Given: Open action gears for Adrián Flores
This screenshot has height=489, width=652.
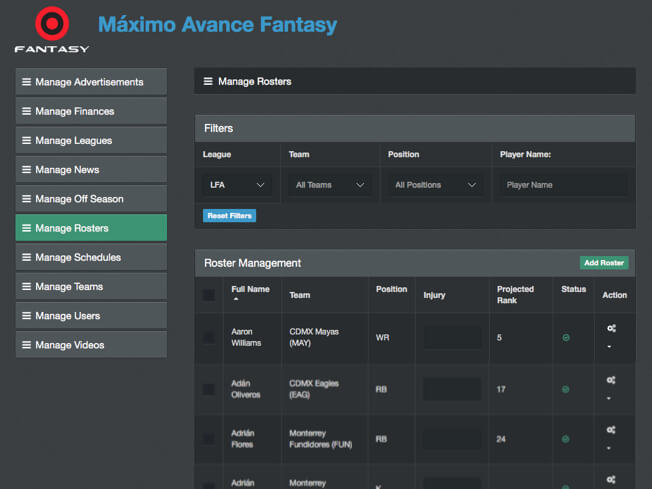Looking at the screenshot, I should 611,430.
